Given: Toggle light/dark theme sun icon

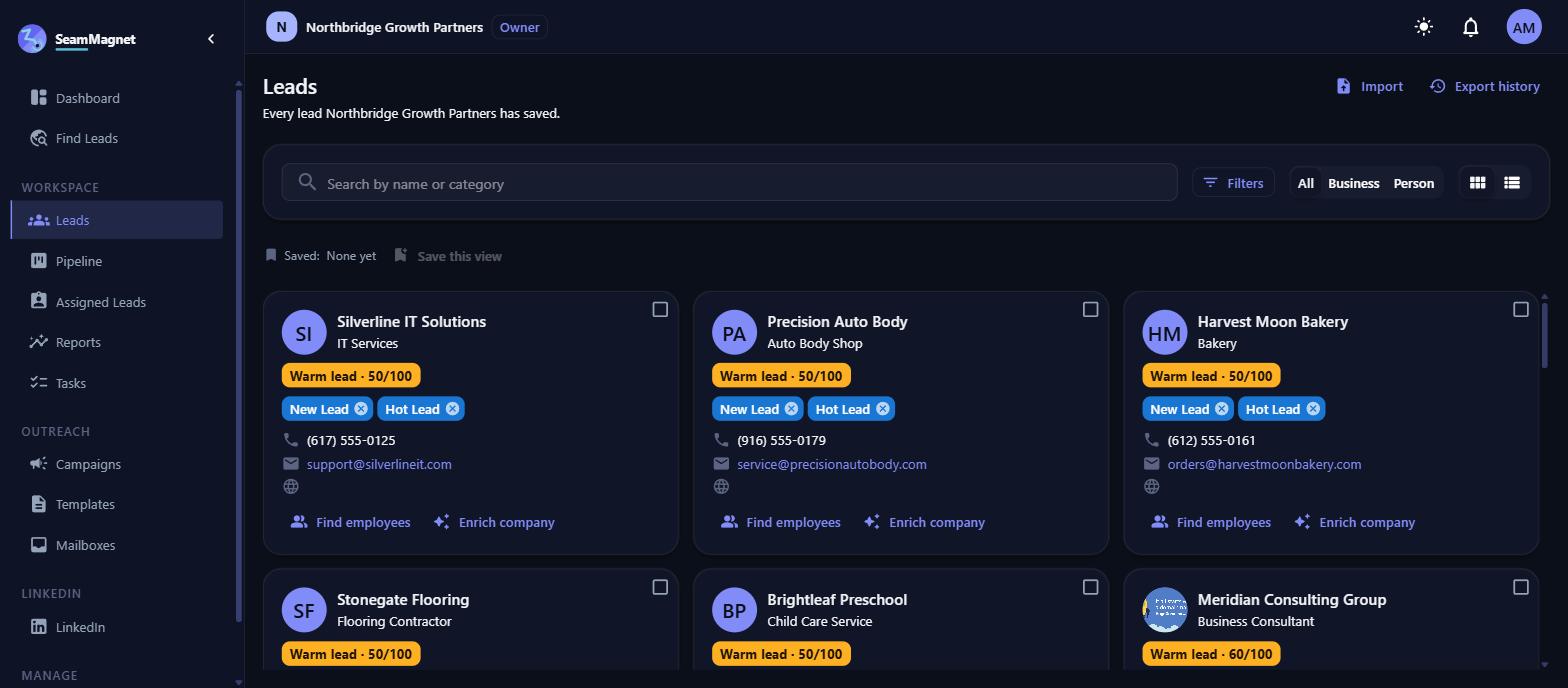Looking at the screenshot, I should tap(1424, 27).
